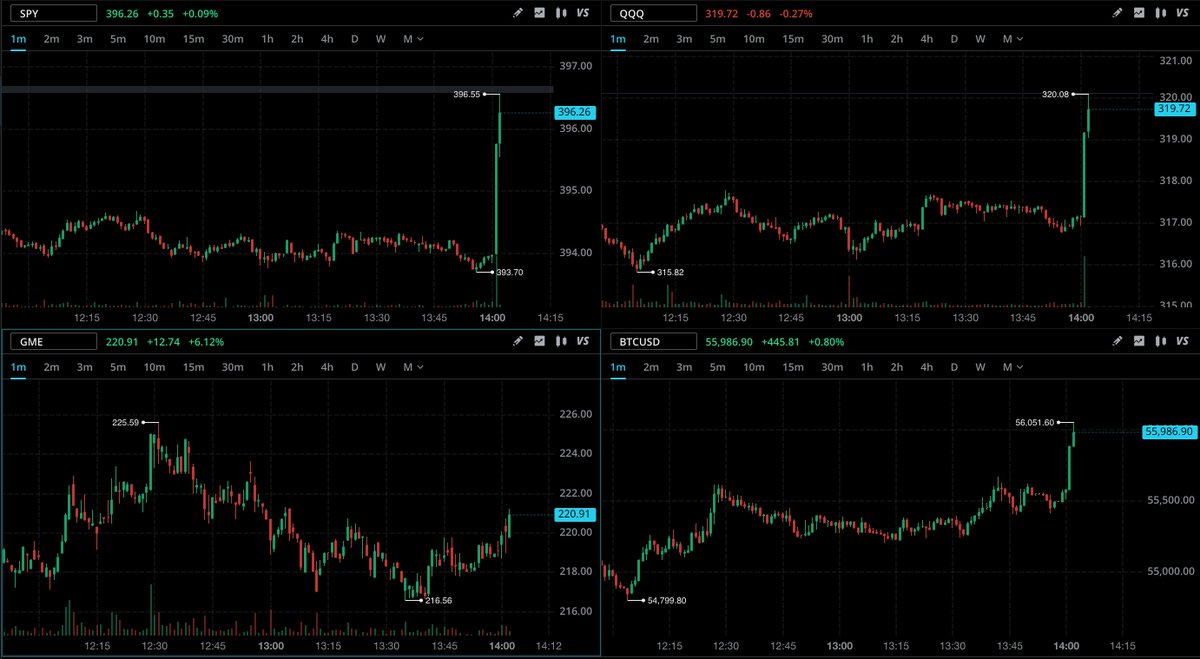The image size is (1200, 659).
Task: Switch QQQ chart to 4h timeframe
Action: click(x=926, y=38)
